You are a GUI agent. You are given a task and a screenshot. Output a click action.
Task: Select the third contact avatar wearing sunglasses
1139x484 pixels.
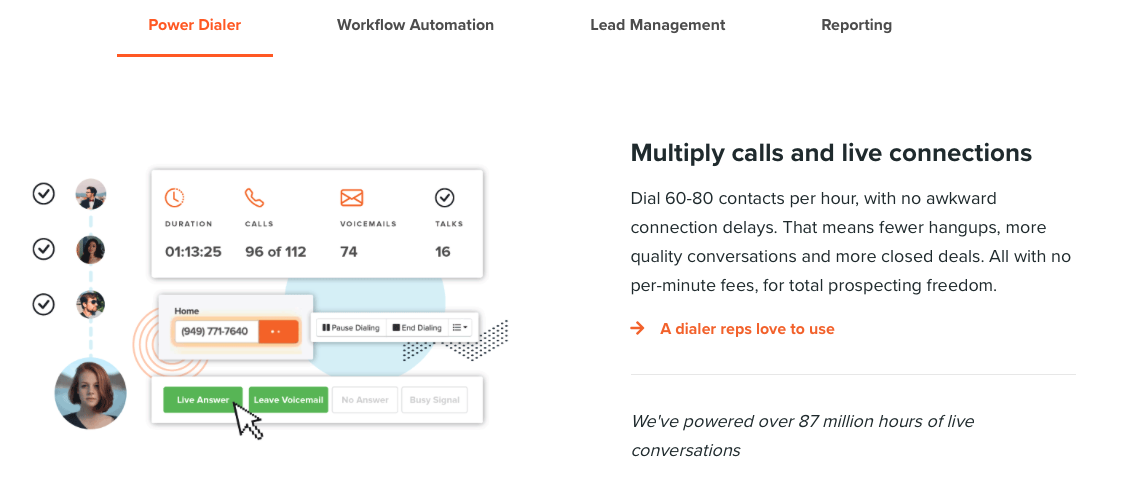tap(91, 304)
